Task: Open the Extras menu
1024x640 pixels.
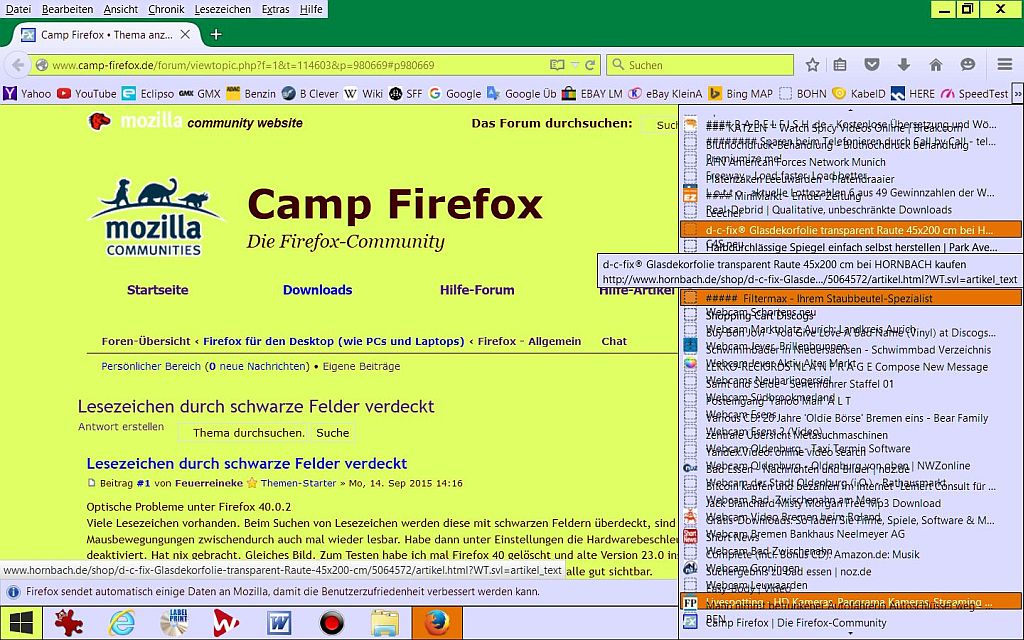Action: pos(276,9)
